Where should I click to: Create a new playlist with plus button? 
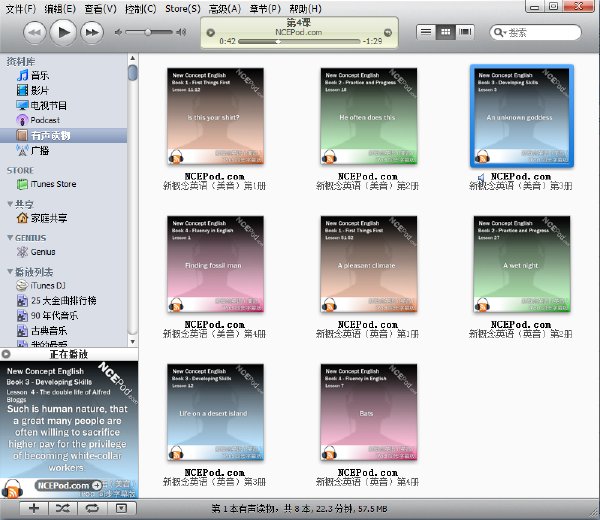pos(34,508)
